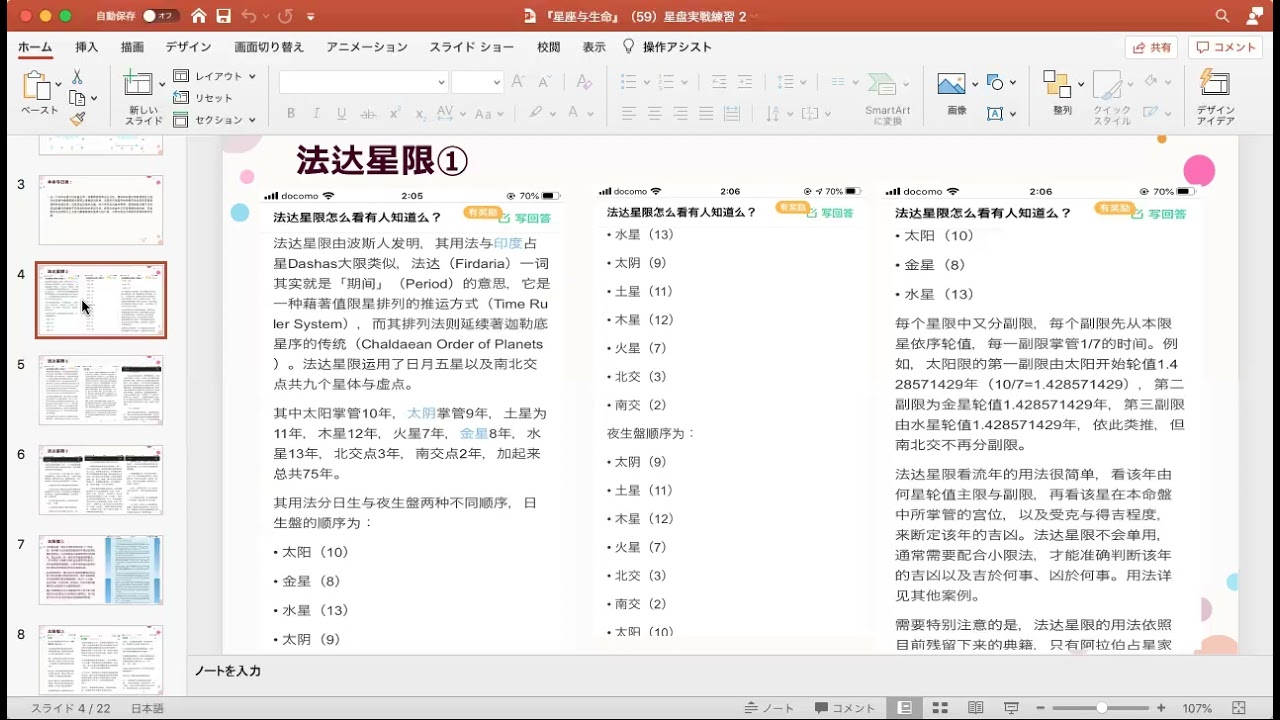Open the セクション section dropdown
Screen dimensions: 1280x720
215,120
